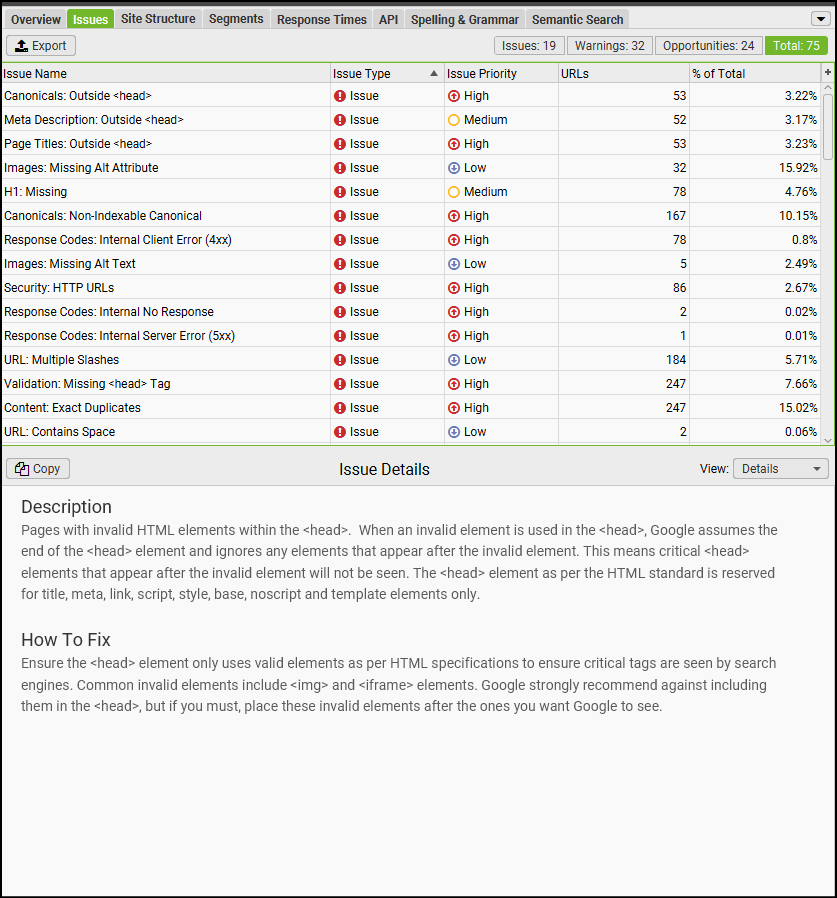This screenshot has width=837, height=898.
Task: Click the down arrow on the vertical scrollbar
Action: pyautogui.click(x=828, y=440)
